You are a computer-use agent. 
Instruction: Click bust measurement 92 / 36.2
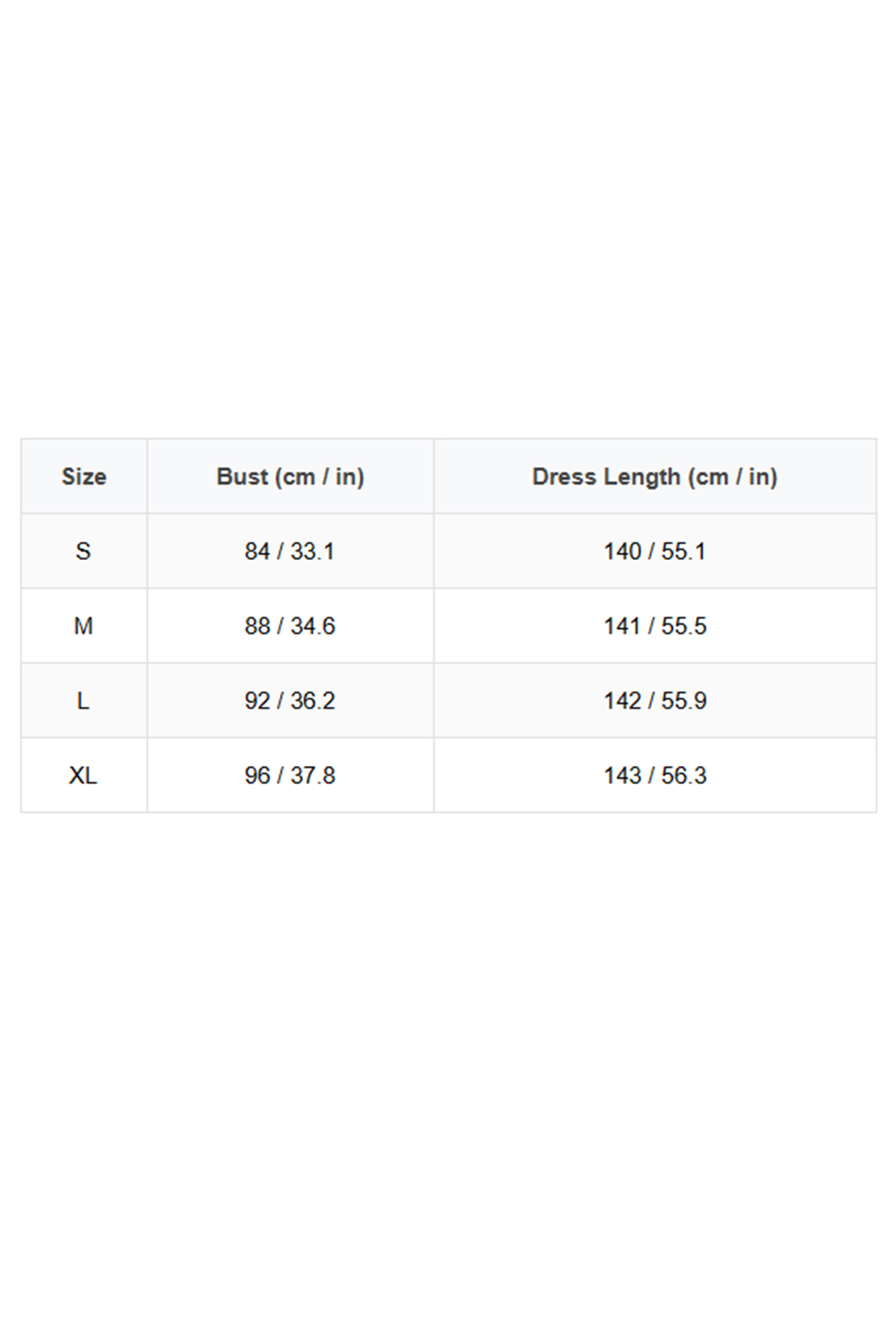(290, 701)
